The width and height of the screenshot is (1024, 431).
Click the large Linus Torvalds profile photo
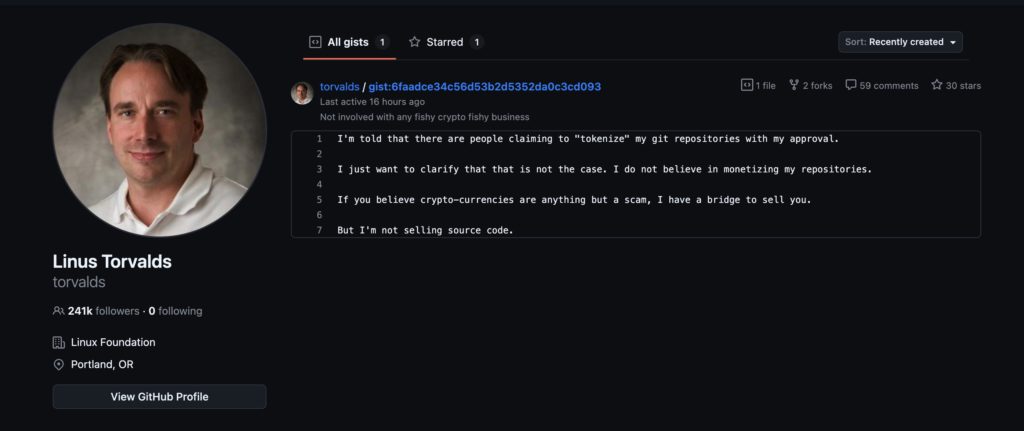click(x=159, y=130)
